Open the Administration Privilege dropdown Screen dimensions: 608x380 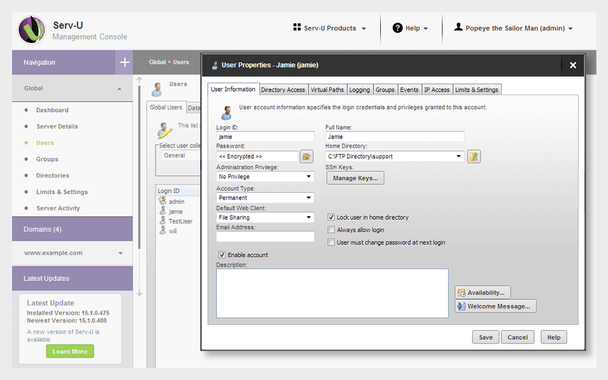point(265,176)
